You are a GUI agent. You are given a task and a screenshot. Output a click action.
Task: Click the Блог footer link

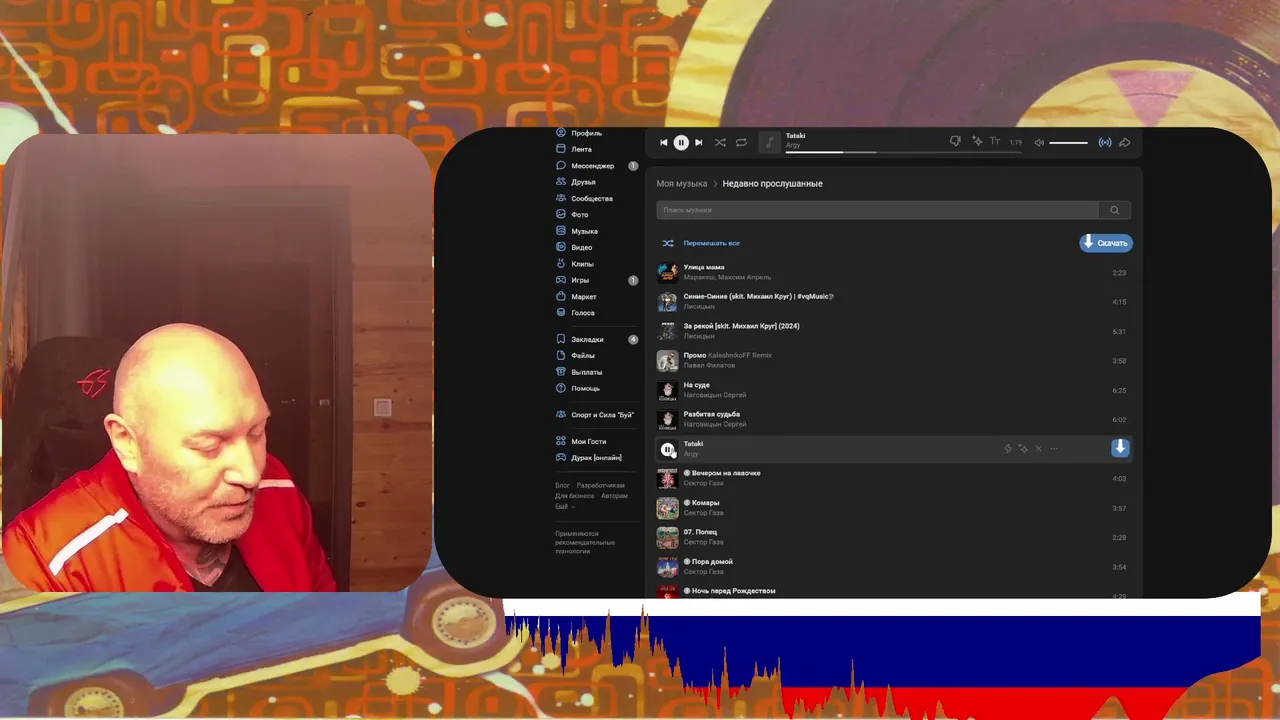[562, 485]
